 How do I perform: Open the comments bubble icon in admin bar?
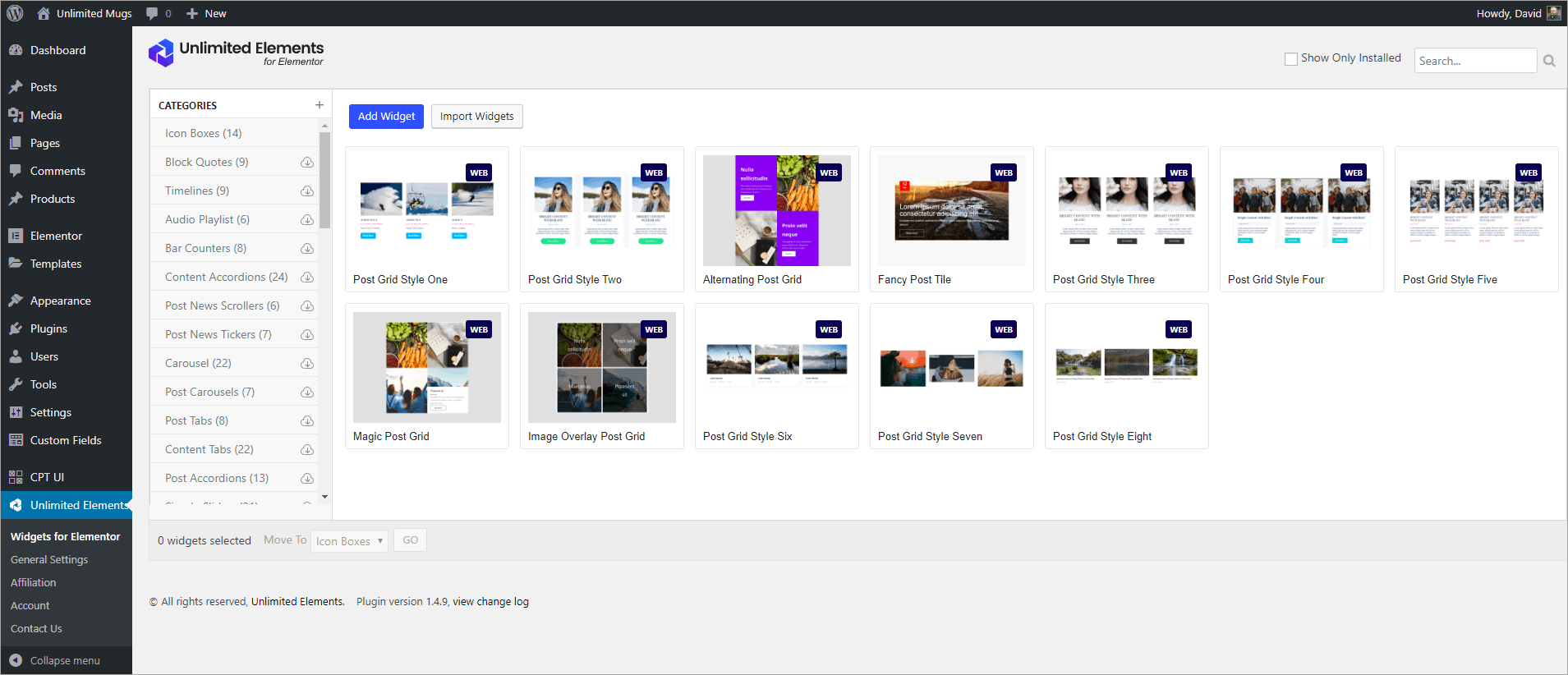(152, 13)
